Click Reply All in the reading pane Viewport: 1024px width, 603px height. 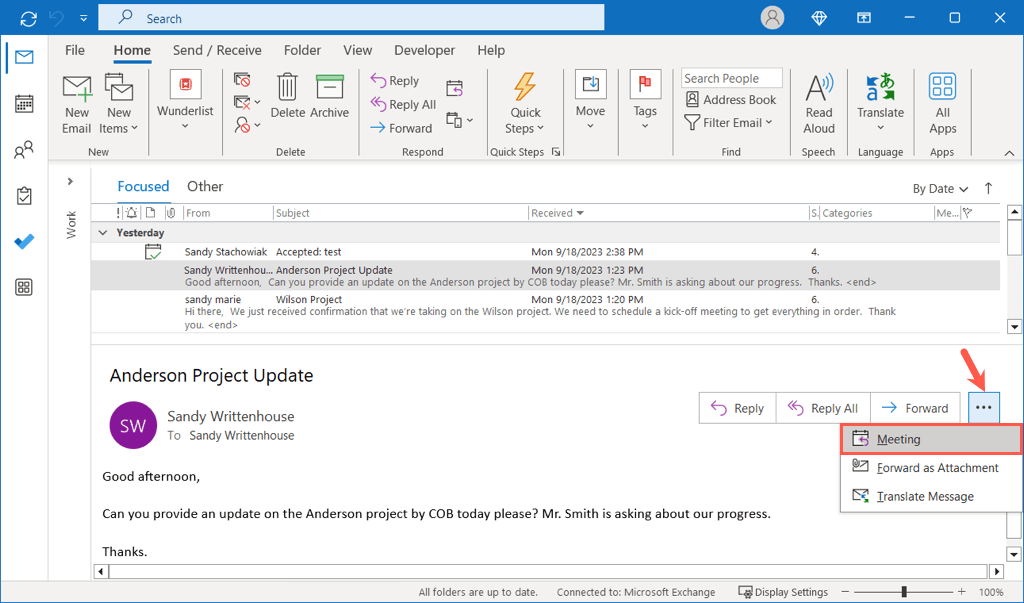click(823, 408)
